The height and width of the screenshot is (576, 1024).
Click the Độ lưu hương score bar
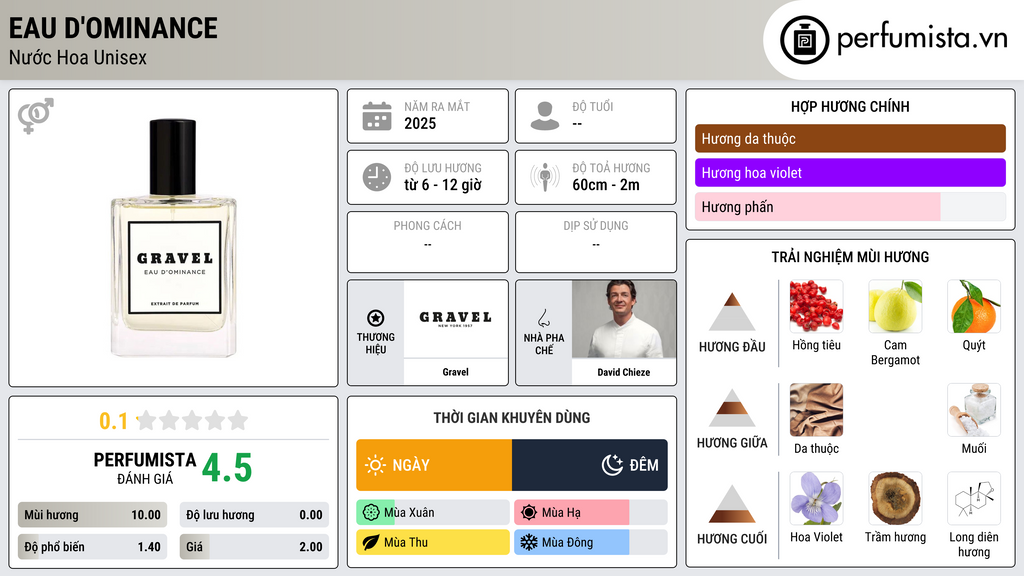pyautogui.click(x=254, y=515)
